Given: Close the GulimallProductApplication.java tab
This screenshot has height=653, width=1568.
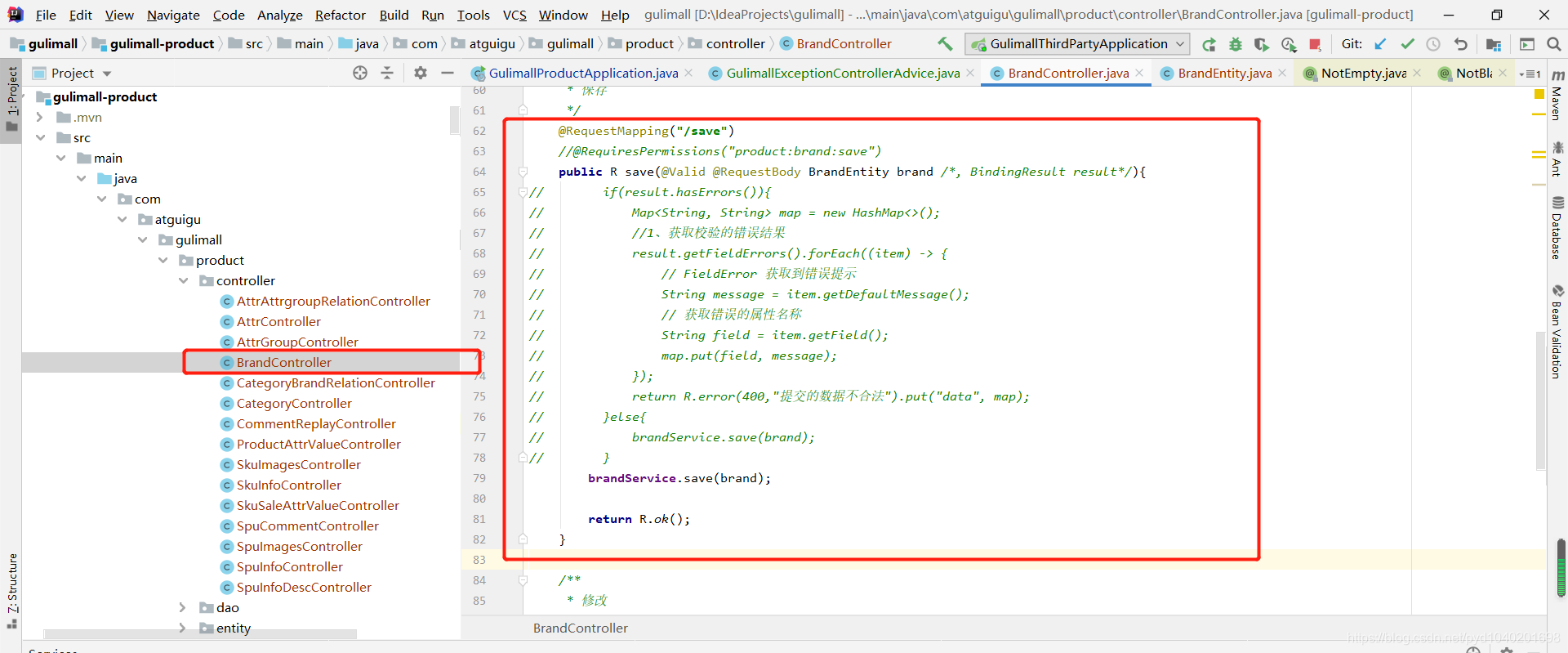Looking at the screenshot, I should pos(688,74).
